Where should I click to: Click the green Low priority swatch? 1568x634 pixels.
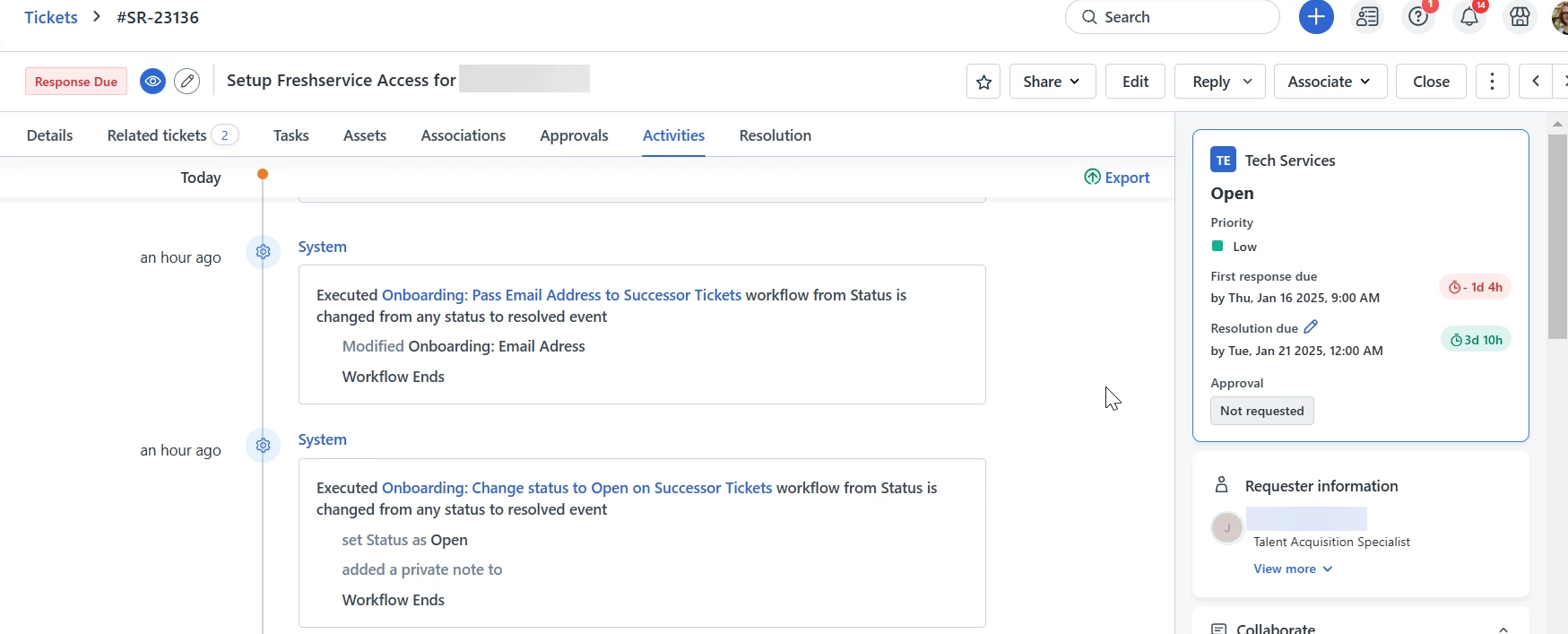tap(1217, 246)
